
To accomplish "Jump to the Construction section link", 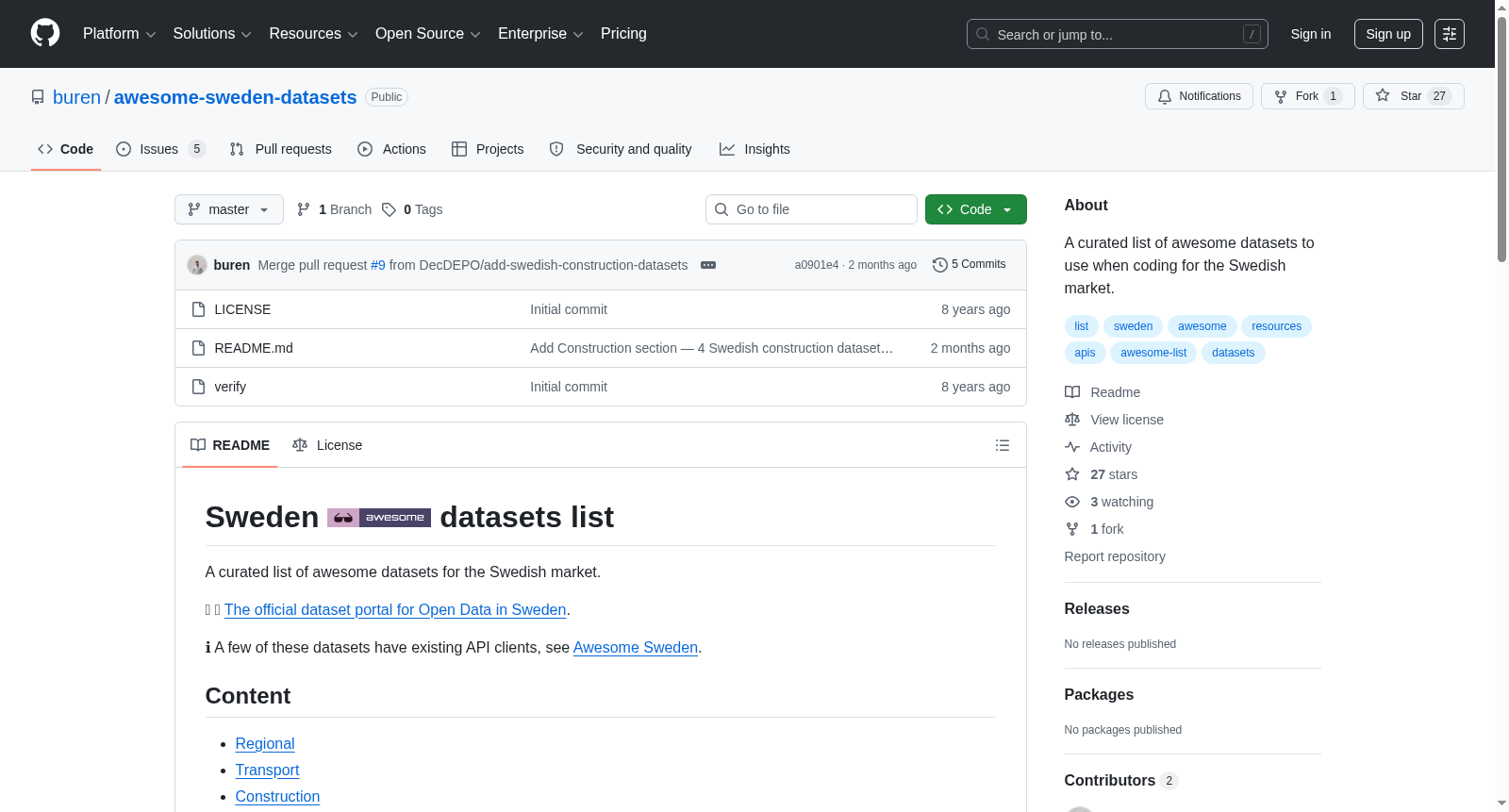I will point(277,797).
